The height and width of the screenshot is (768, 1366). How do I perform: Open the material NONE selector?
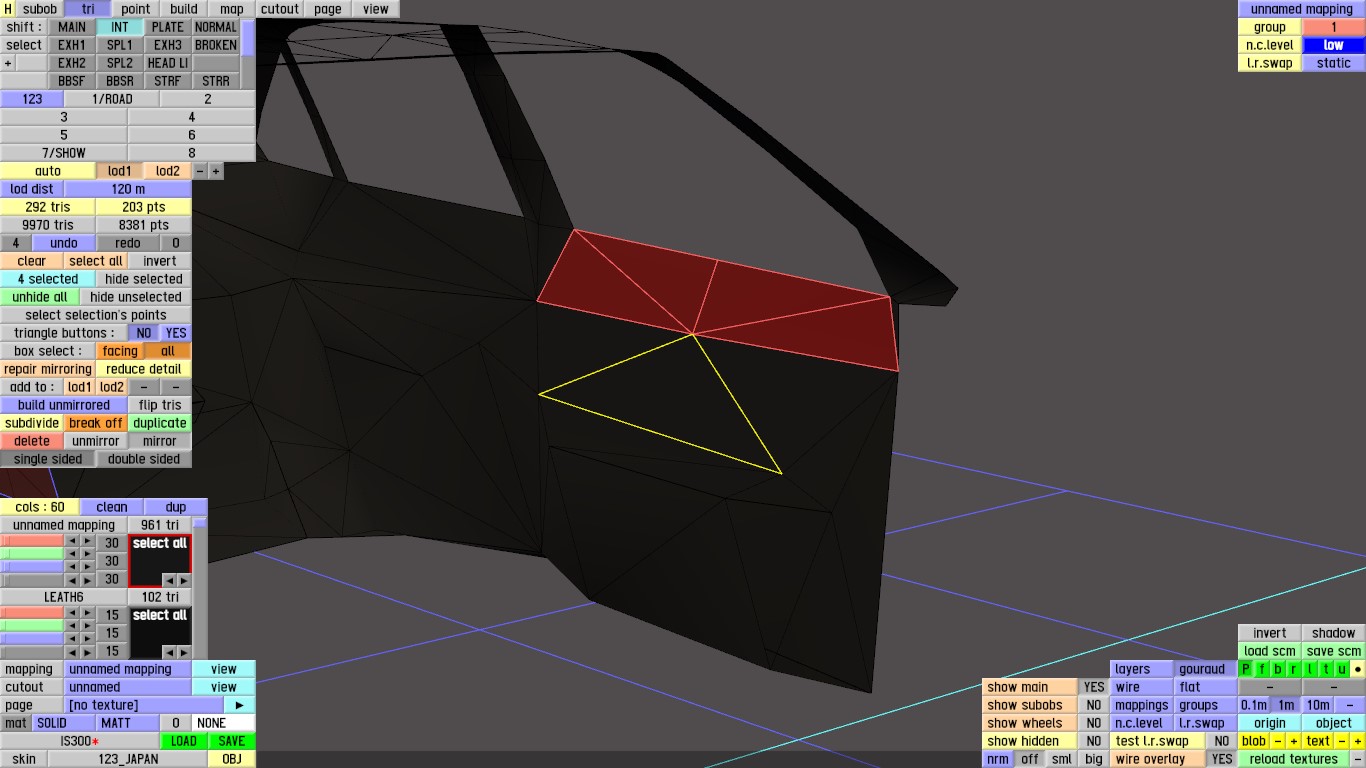(x=224, y=723)
